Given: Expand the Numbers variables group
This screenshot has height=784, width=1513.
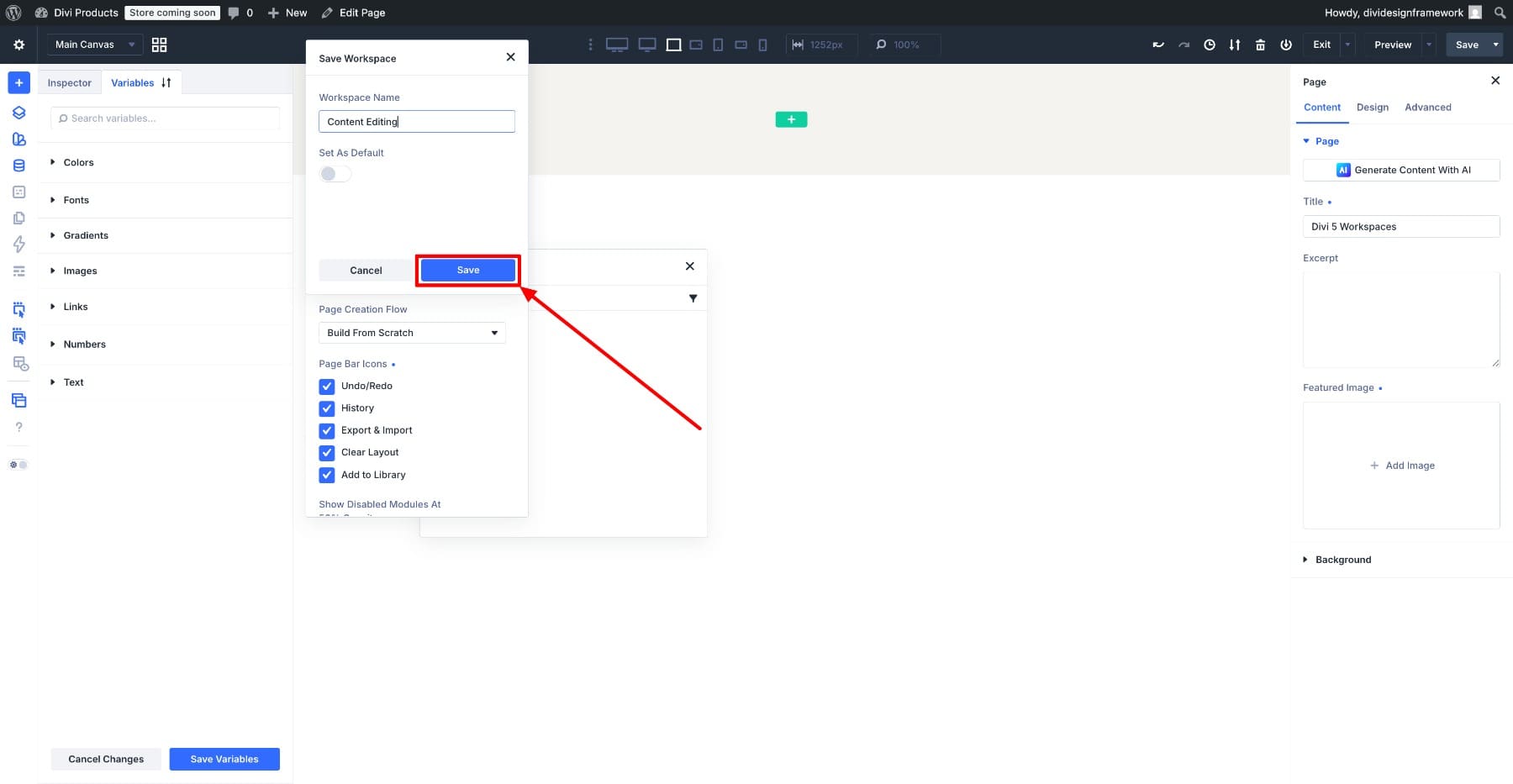Looking at the screenshot, I should coord(165,345).
